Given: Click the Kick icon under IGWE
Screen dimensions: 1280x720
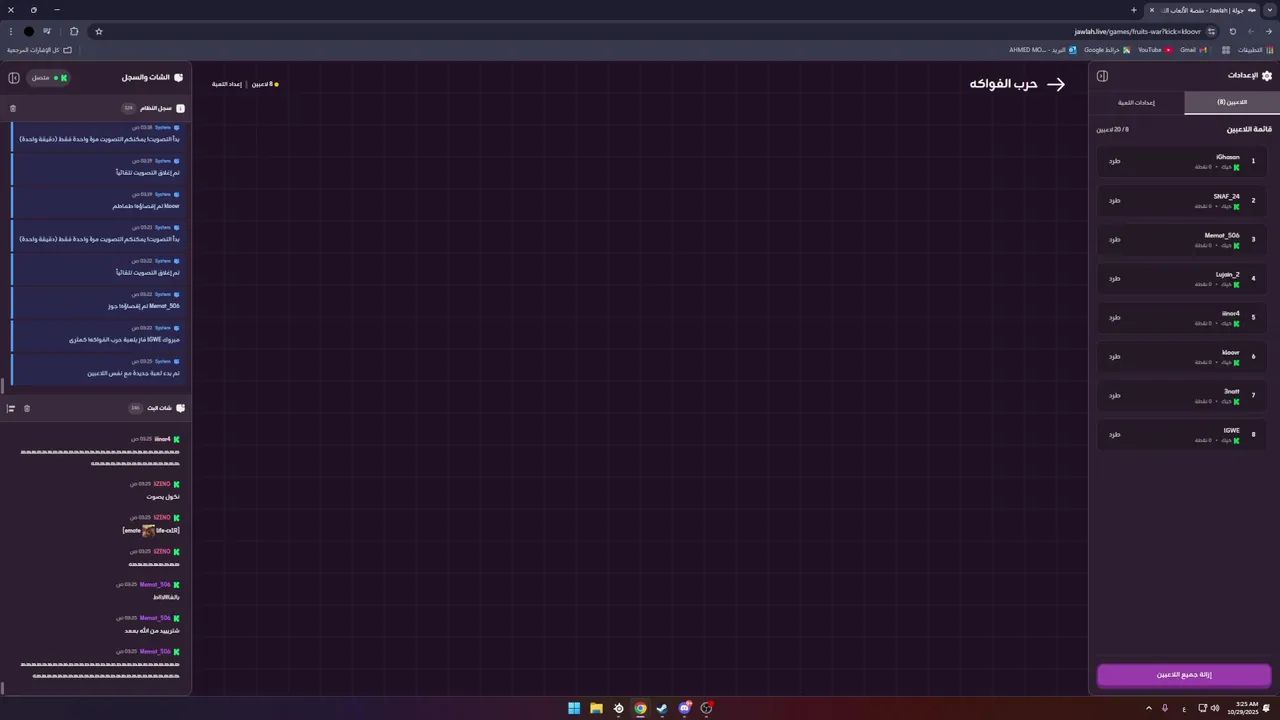Looking at the screenshot, I should pos(1236,440).
